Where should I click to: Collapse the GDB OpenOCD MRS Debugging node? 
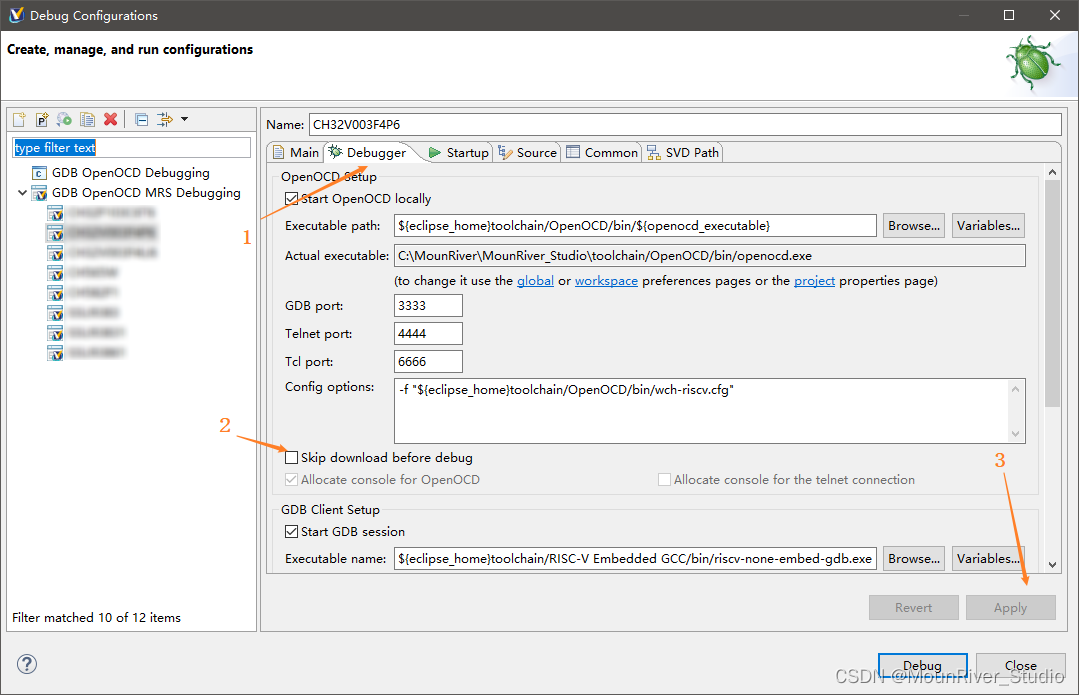pos(22,193)
